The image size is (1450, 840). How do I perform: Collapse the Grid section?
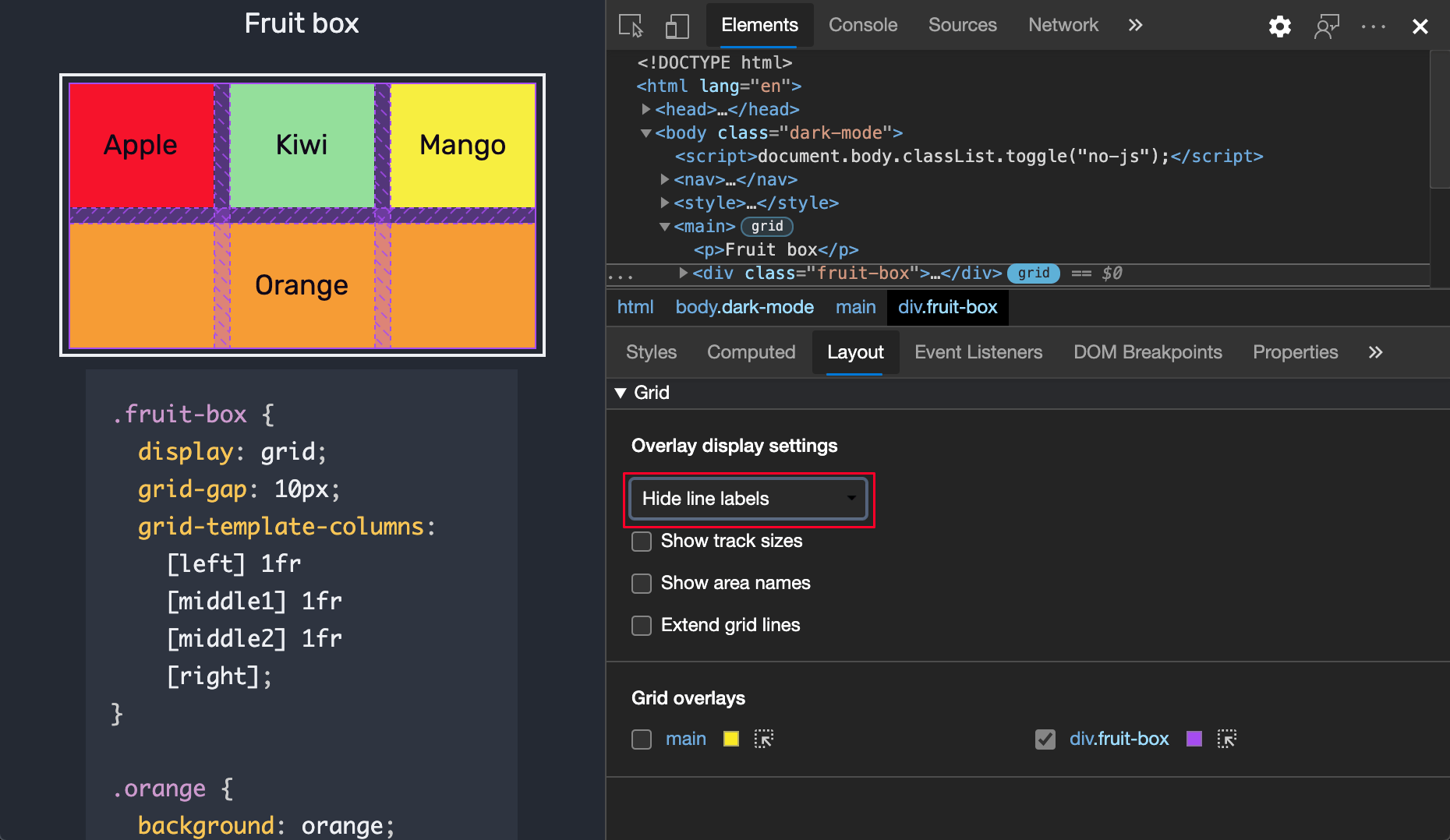click(x=621, y=393)
